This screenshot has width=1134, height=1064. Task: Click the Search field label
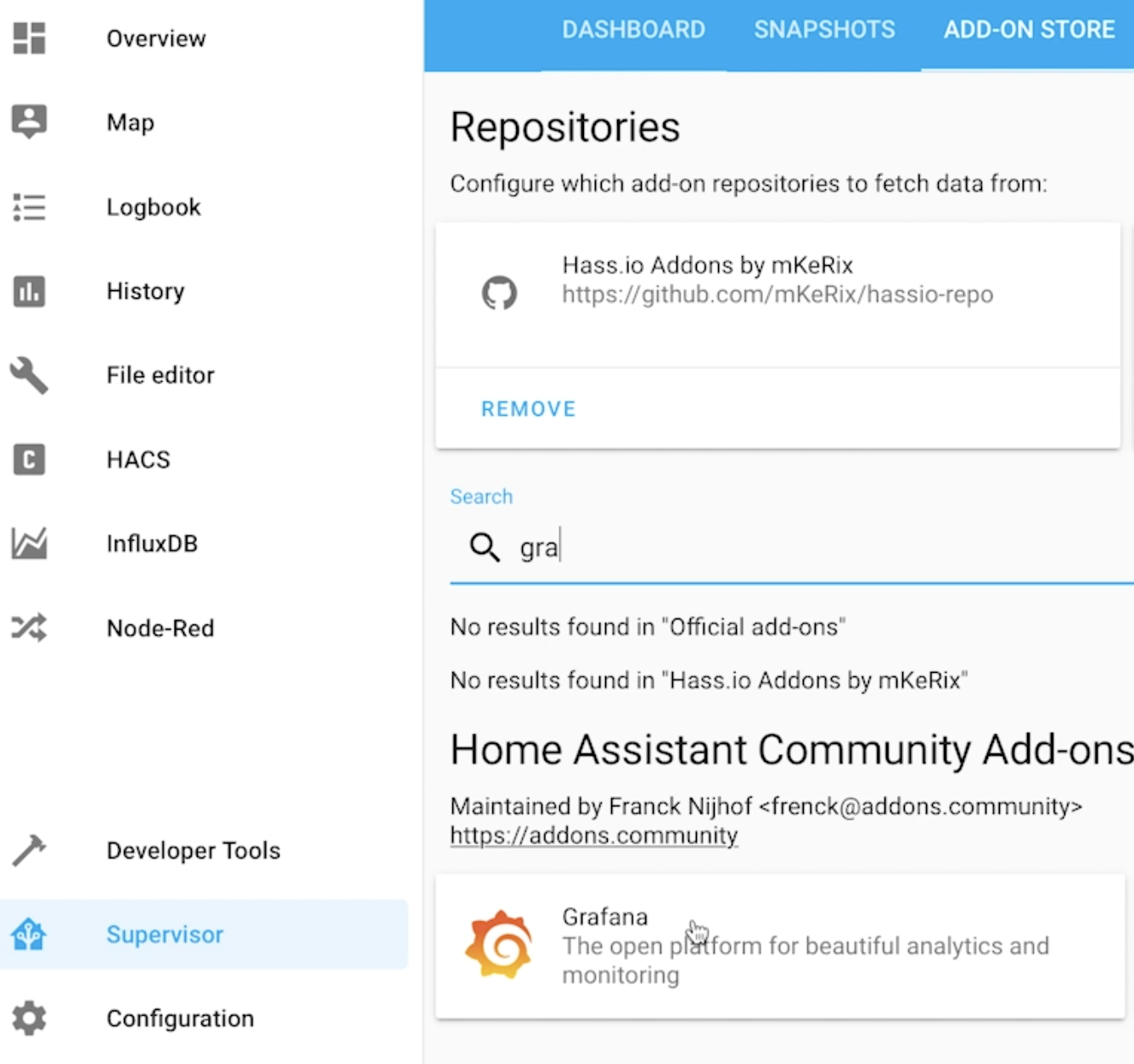point(481,496)
